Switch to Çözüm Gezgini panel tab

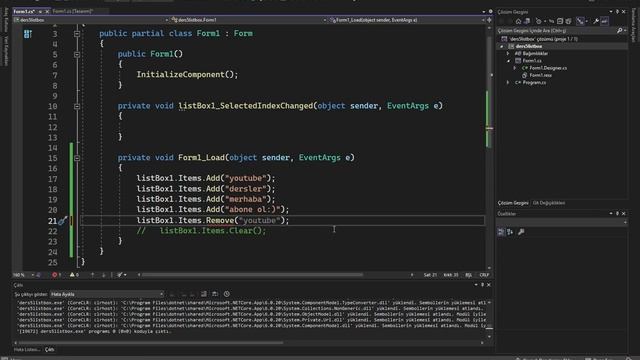(x=513, y=203)
